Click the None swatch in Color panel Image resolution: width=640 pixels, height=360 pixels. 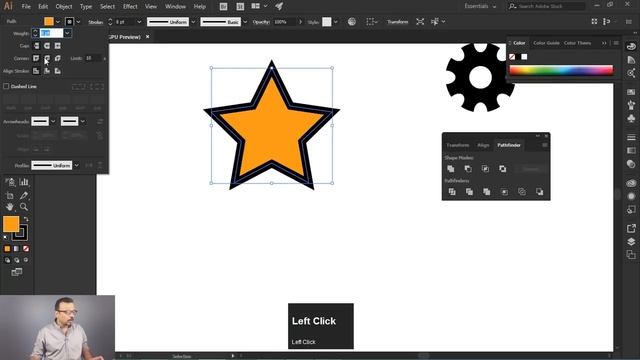tap(512, 57)
